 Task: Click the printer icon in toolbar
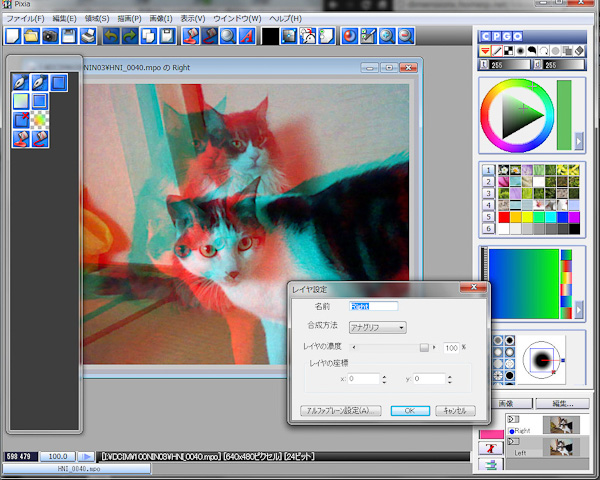pos(88,36)
